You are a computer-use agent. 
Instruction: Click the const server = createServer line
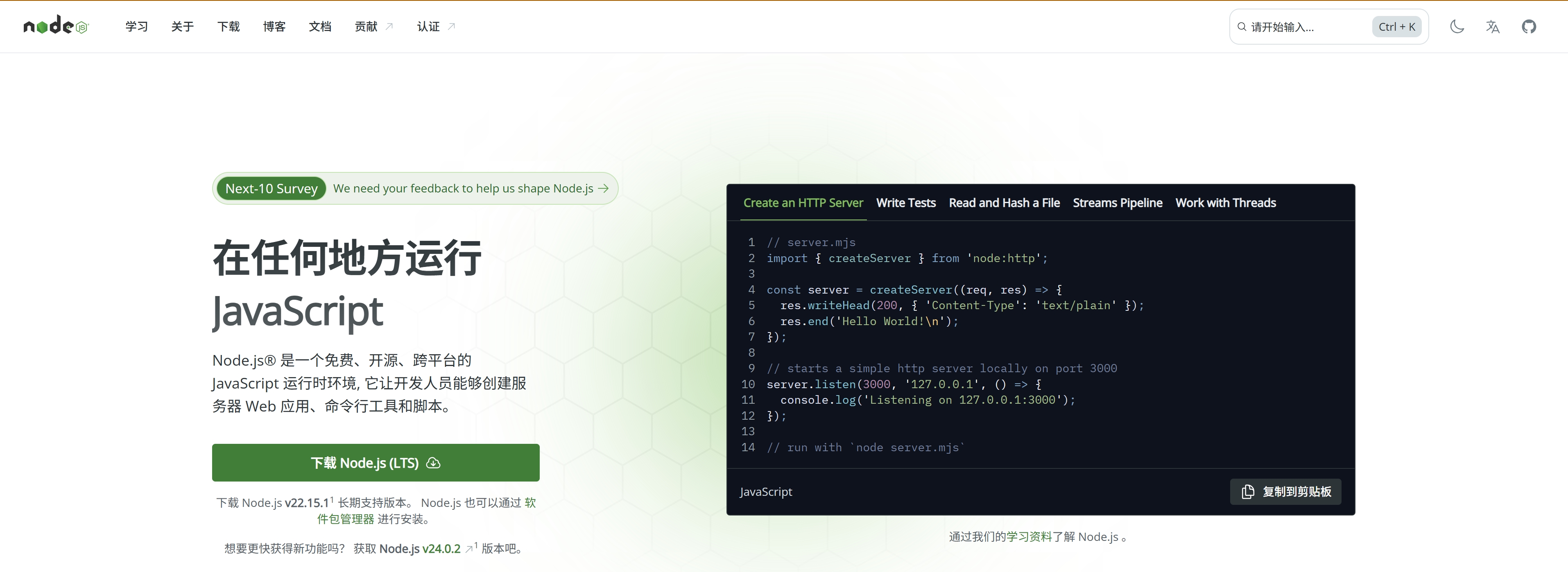914,289
